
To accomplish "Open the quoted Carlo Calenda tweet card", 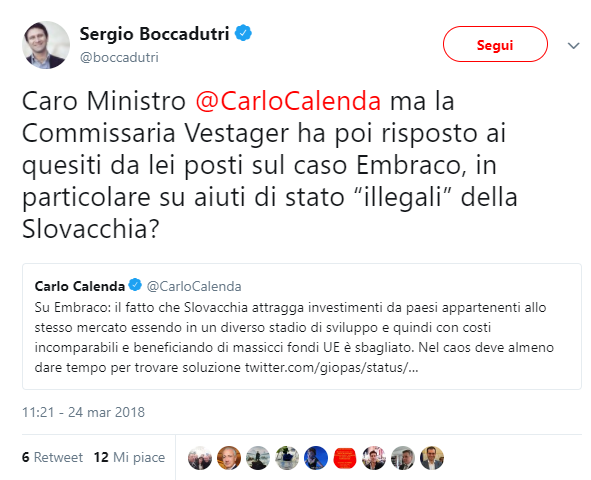I will pyautogui.click(x=302, y=326).
